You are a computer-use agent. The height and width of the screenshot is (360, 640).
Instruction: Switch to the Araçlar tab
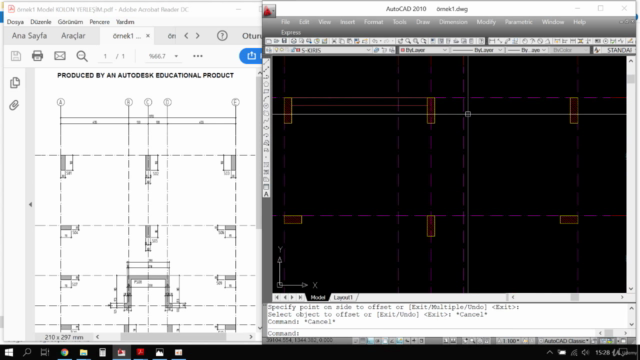[x=73, y=36]
